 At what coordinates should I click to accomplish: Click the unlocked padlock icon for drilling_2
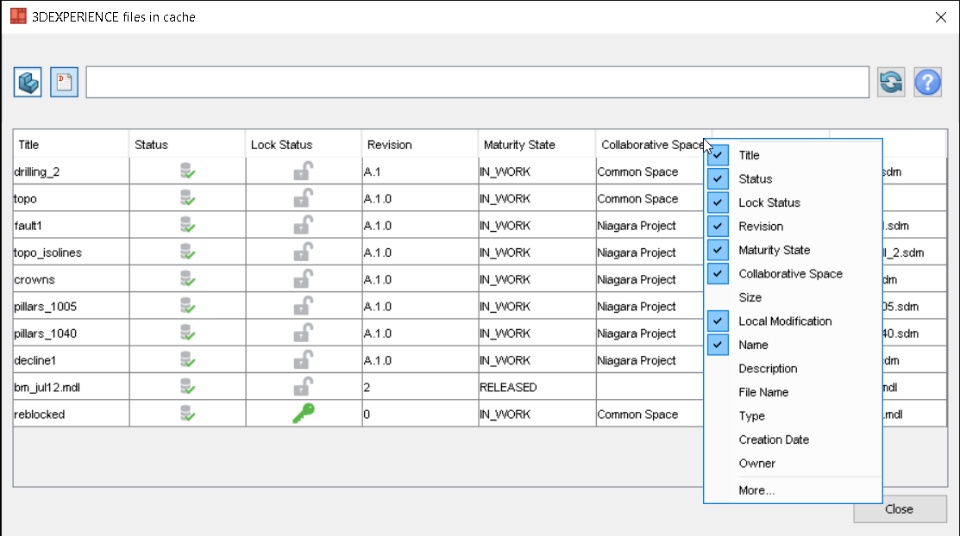point(303,171)
